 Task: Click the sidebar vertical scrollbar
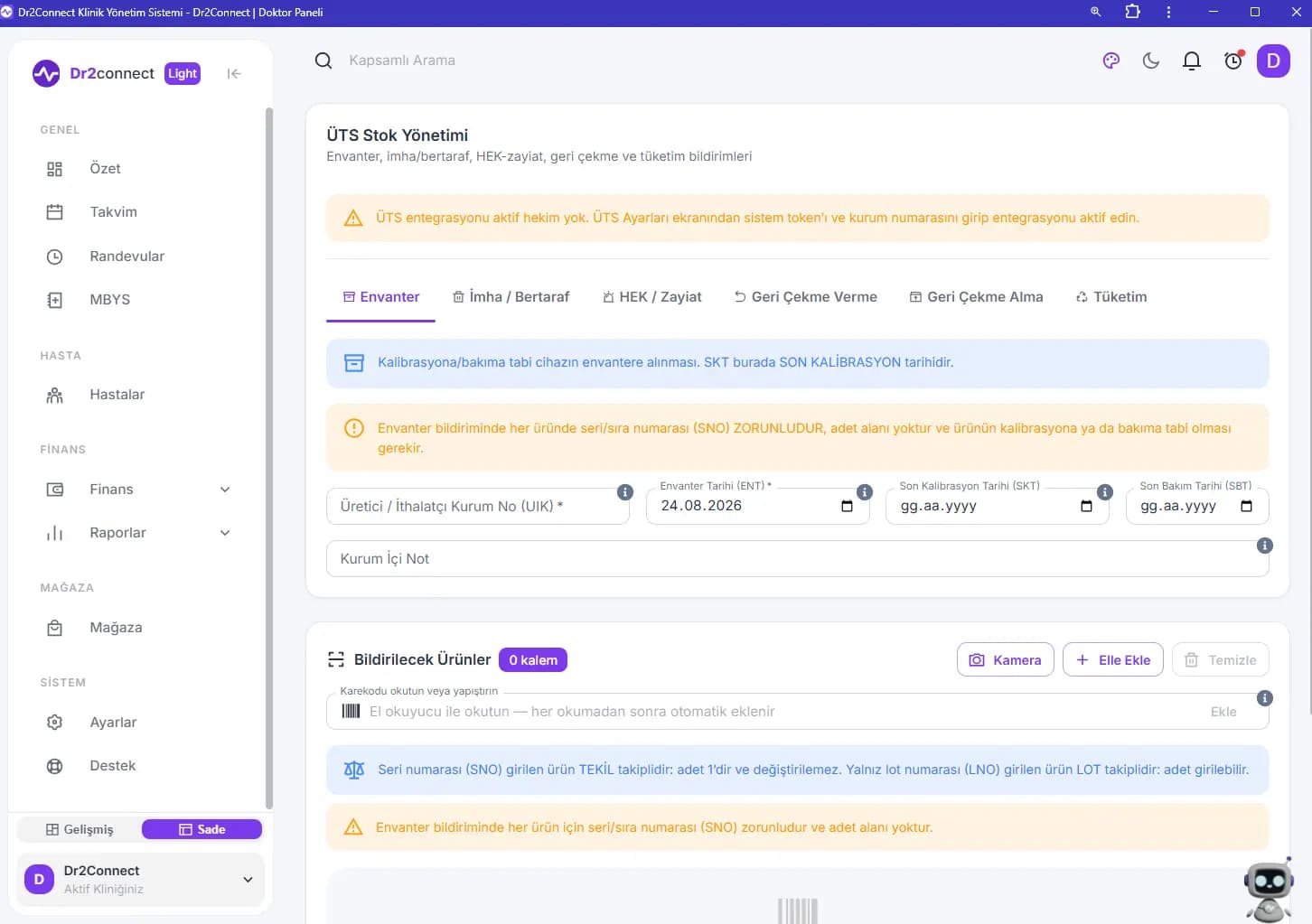(x=268, y=458)
